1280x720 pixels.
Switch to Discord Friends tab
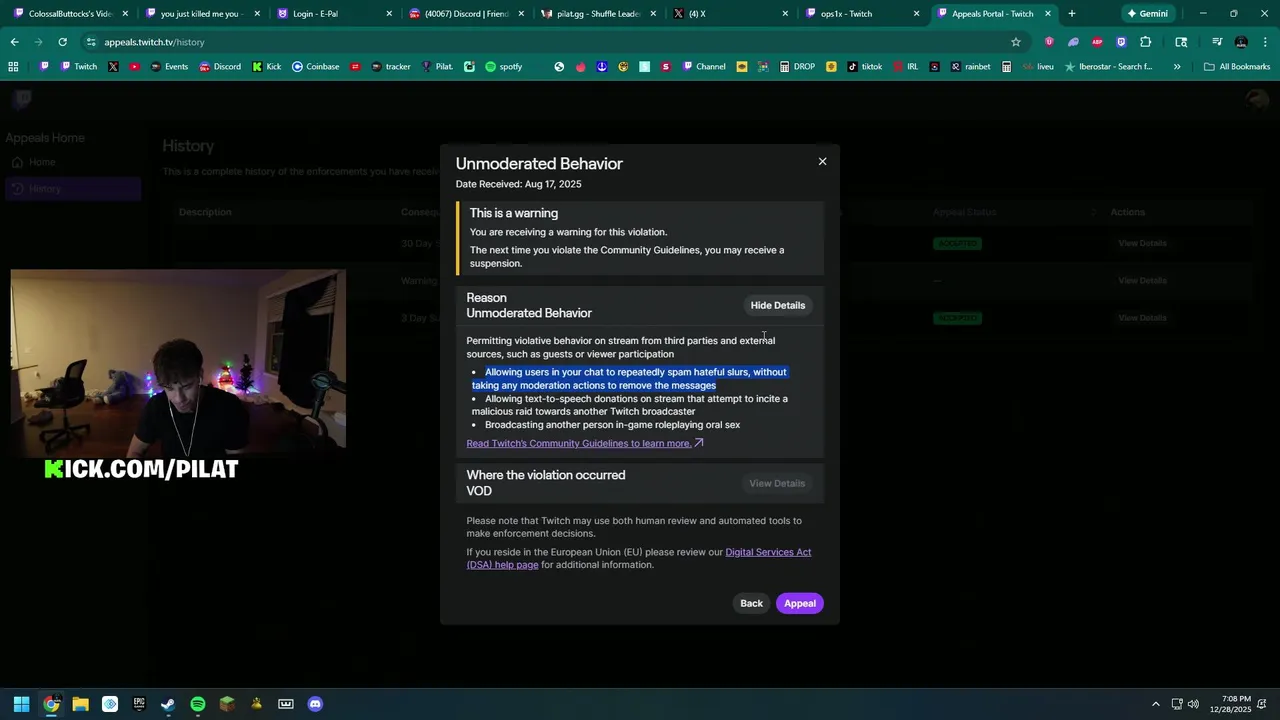(x=466, y=14)
